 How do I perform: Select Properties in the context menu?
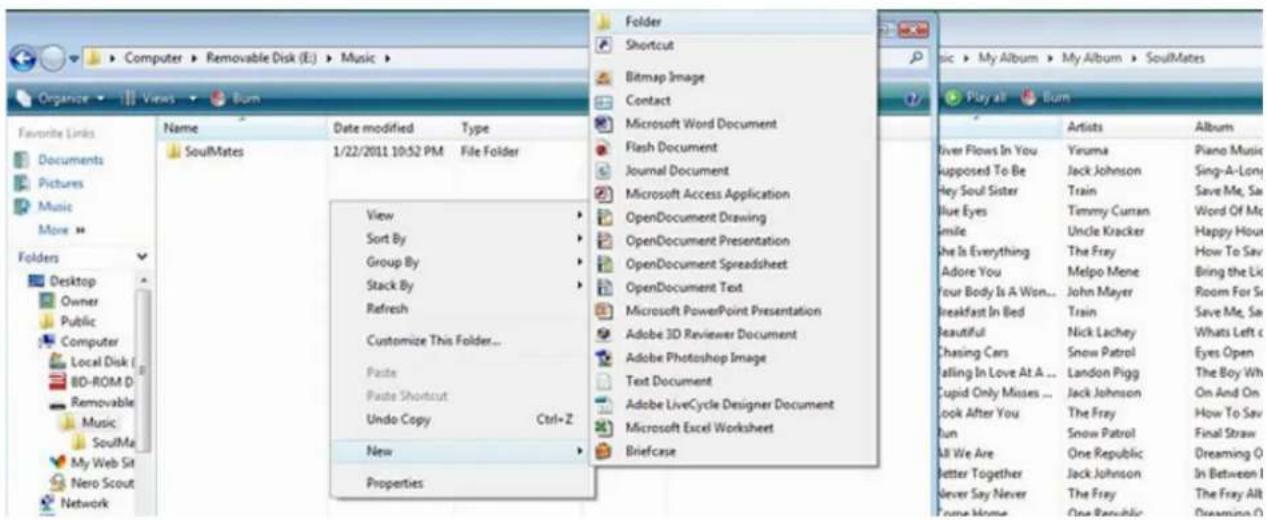pyautogui.click(x=463, y=483)
